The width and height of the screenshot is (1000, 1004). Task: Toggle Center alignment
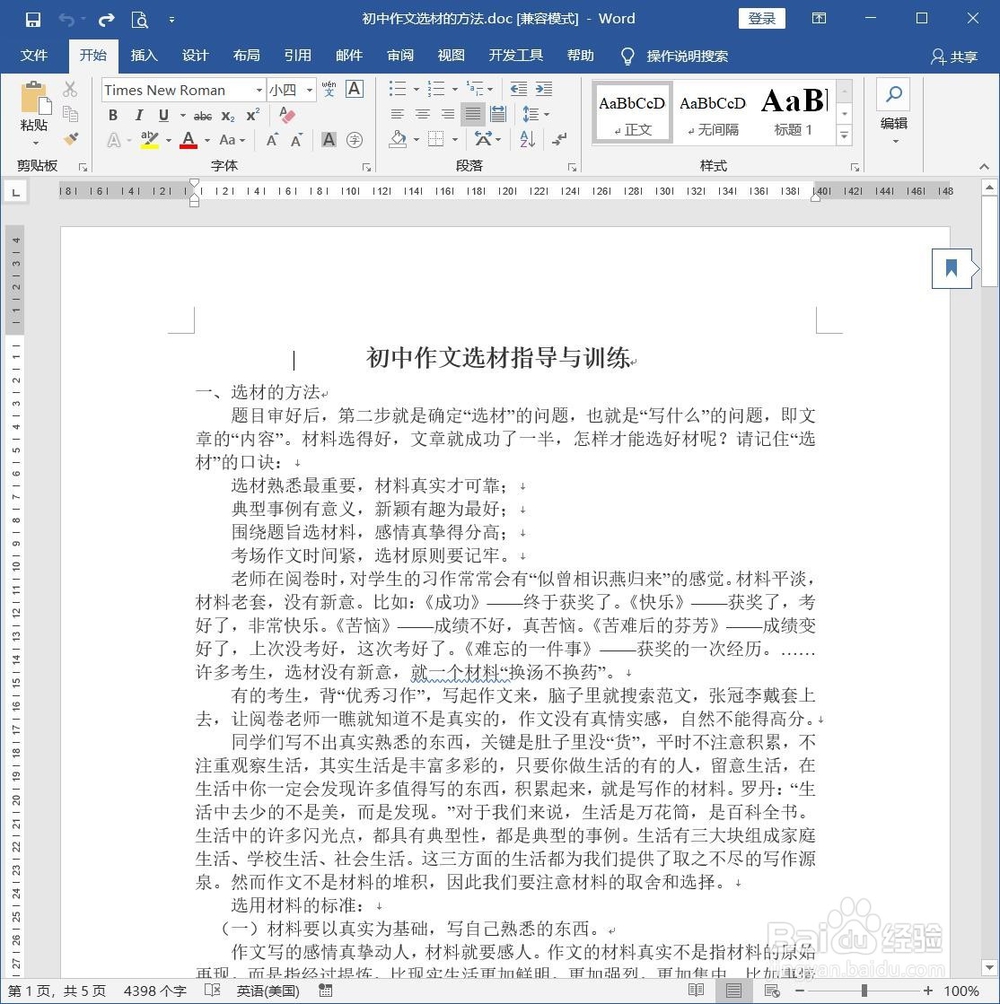click(x=422, y=114)
